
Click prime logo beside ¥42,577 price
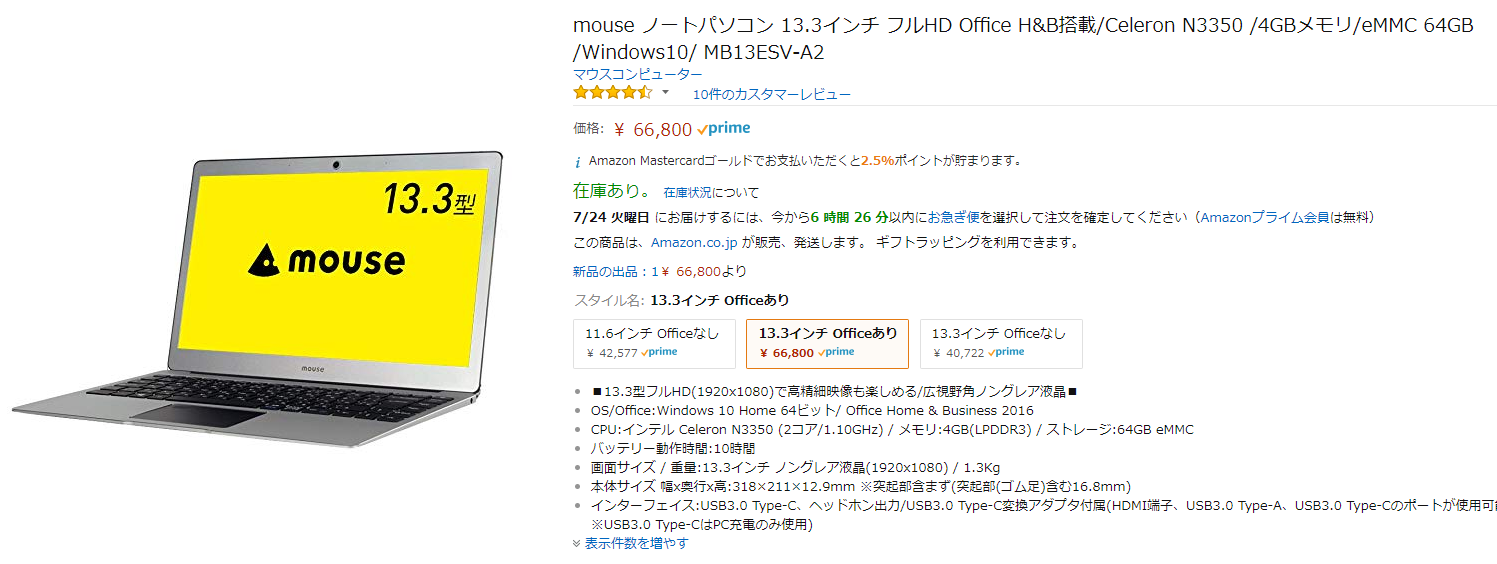click(660, 352)
